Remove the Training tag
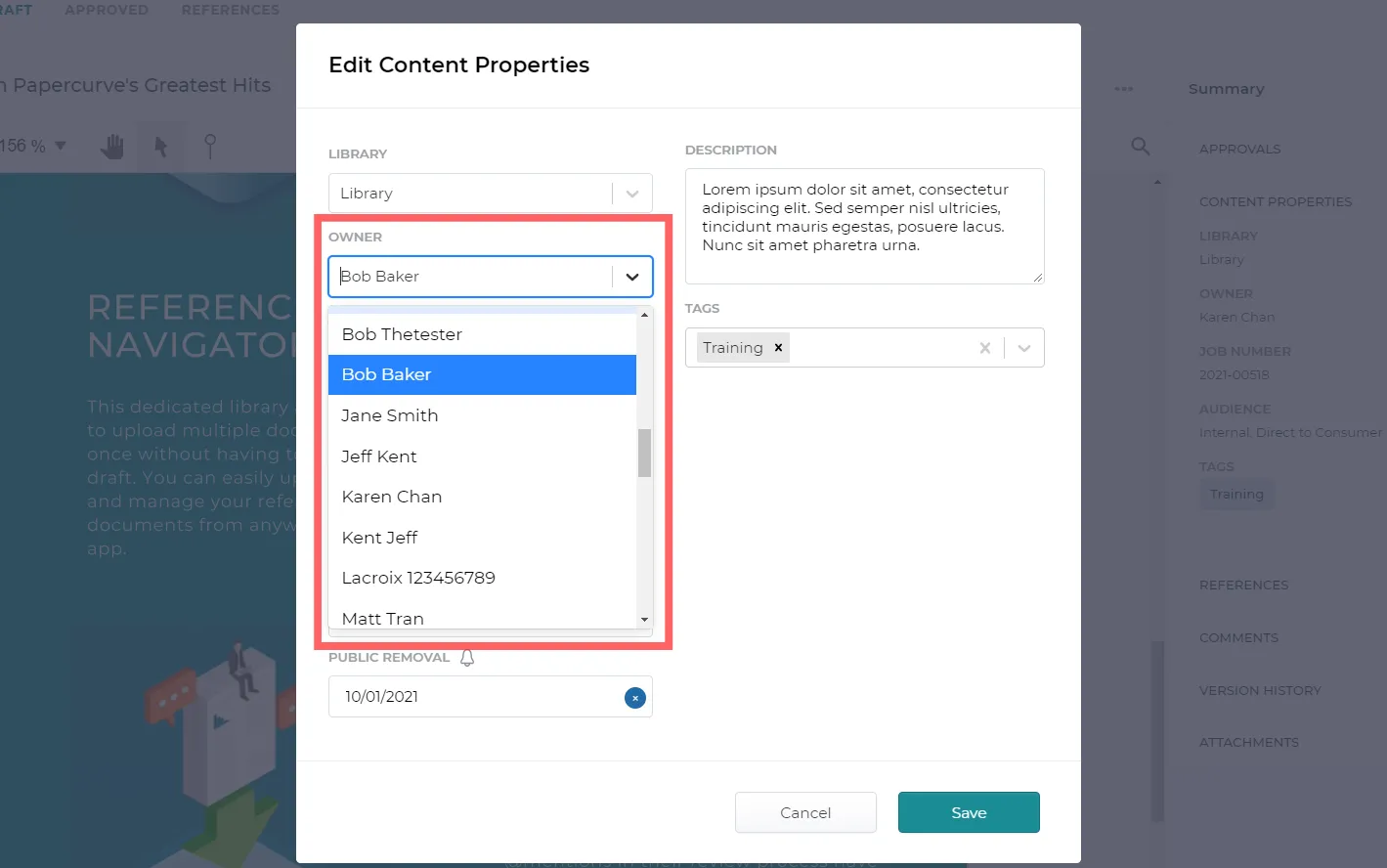 pos(778,348)
